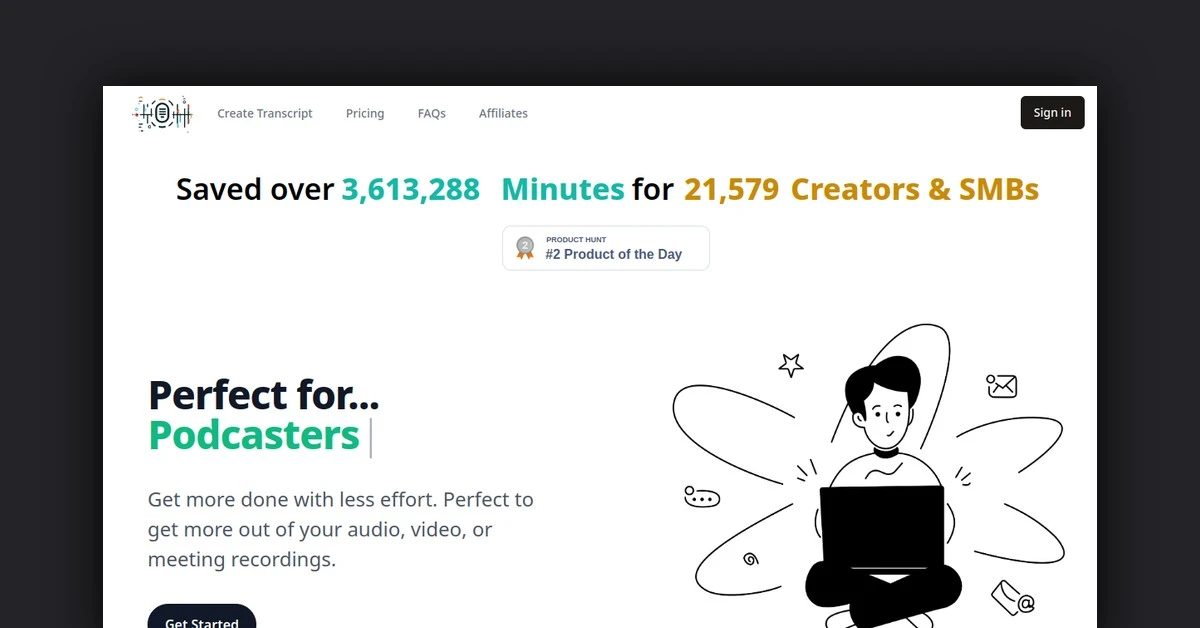Click the green animated word Podcasters
1200x628 pixels.
point(254,436)
